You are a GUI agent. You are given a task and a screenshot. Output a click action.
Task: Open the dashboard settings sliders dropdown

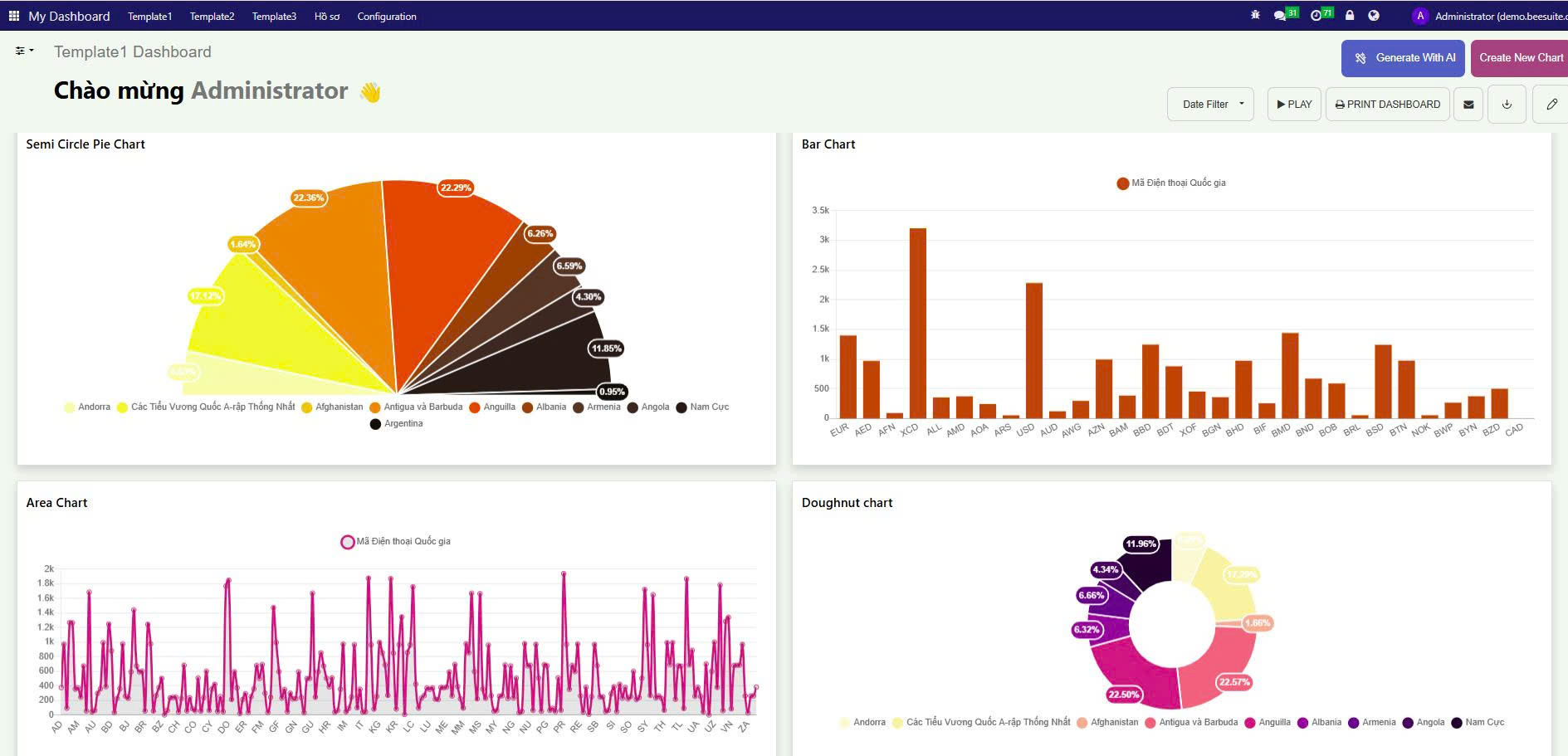[x=24, y=51]
